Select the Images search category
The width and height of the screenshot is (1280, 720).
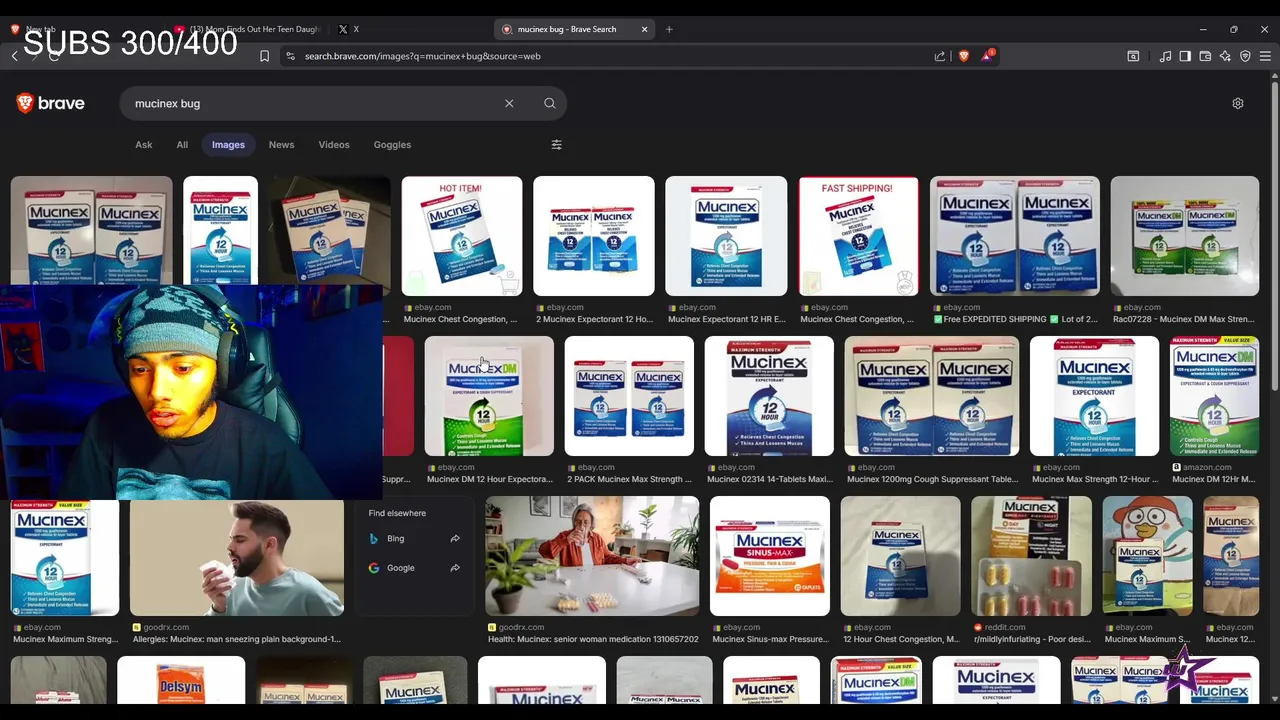pyautogui.click(x=228, y=145)
